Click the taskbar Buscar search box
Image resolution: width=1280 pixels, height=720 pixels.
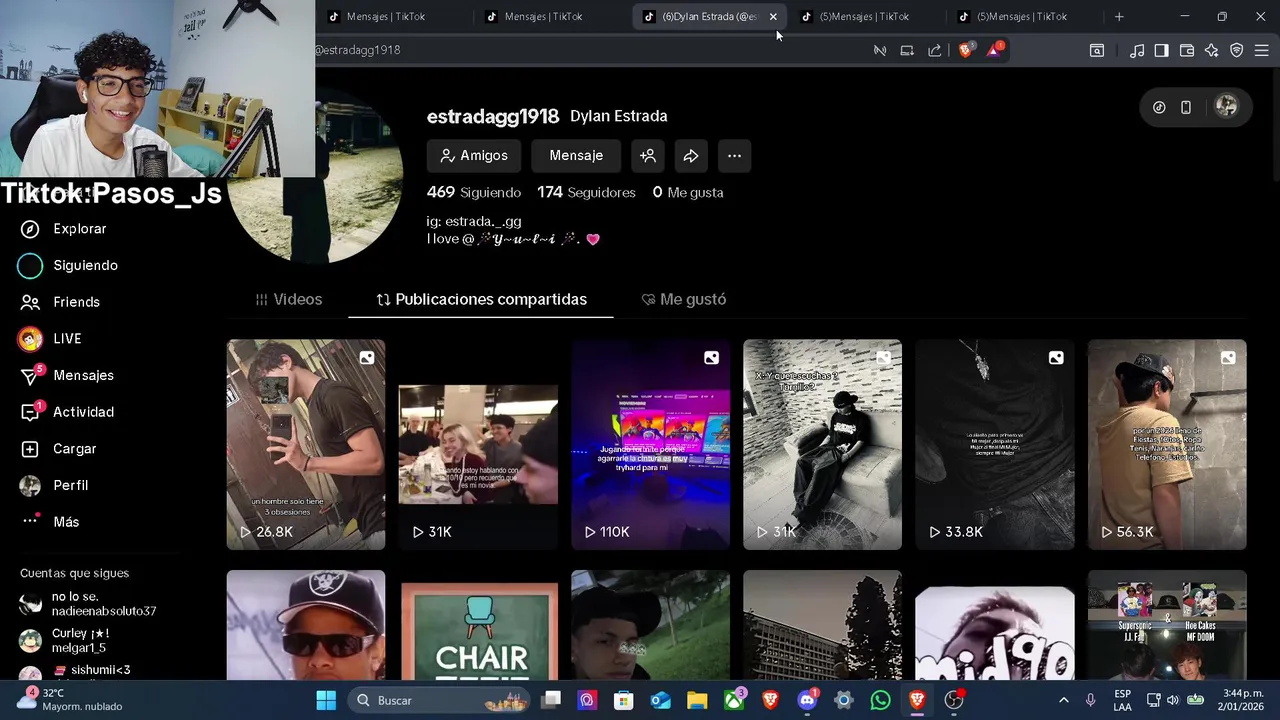440,700
